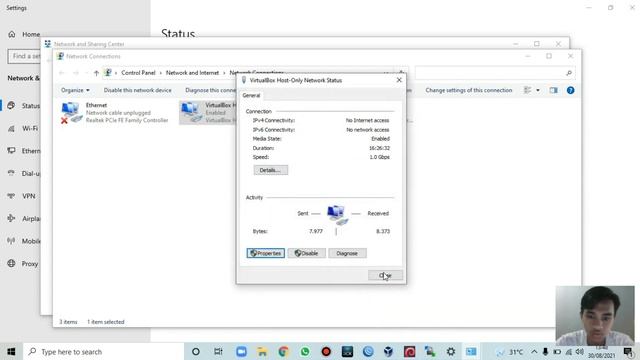Click the Disable button in status dialog

tap(307, 253)
